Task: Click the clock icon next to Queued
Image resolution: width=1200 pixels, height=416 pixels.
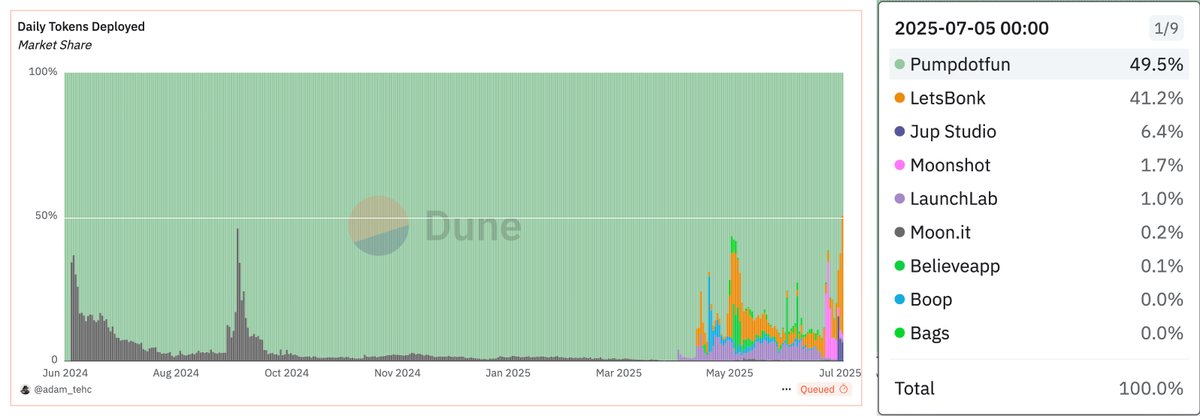Action: point(844,389)
